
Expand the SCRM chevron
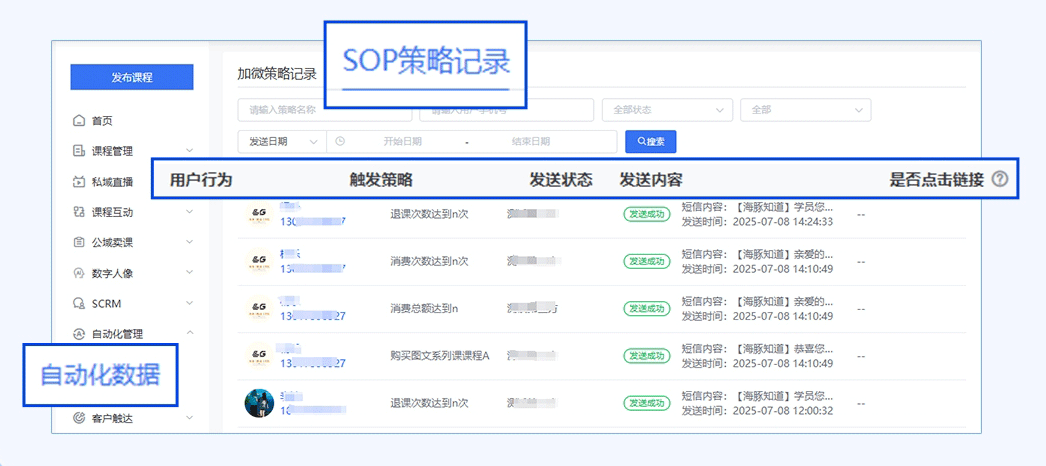[x=189, y=303]
